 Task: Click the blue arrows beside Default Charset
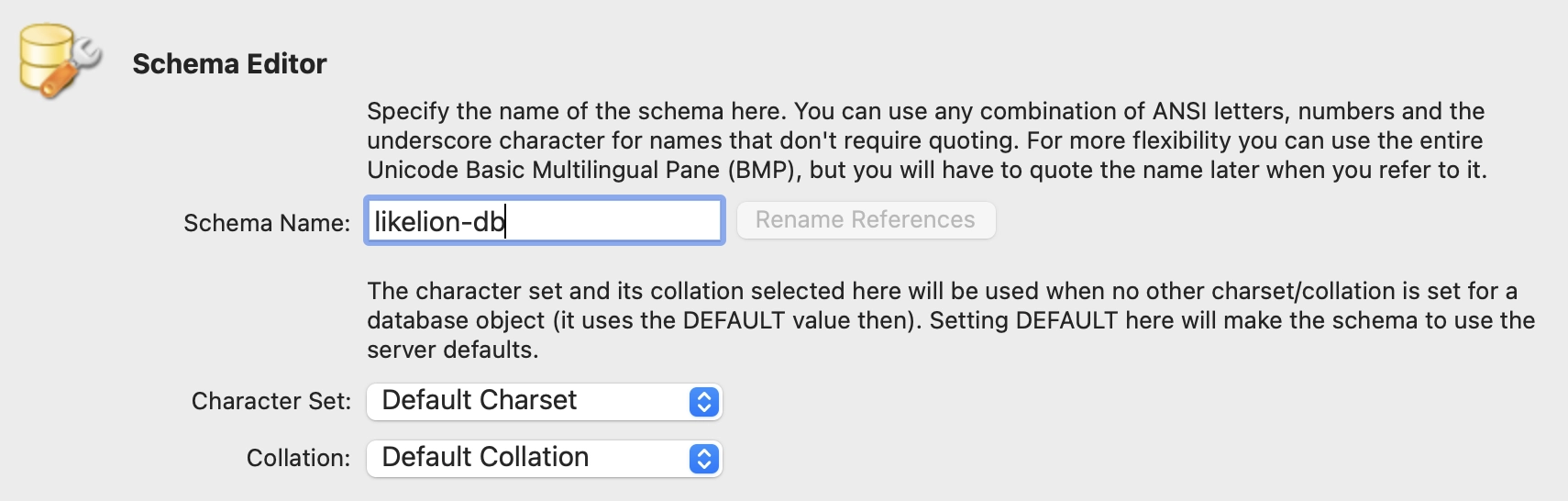click(703, 402)
